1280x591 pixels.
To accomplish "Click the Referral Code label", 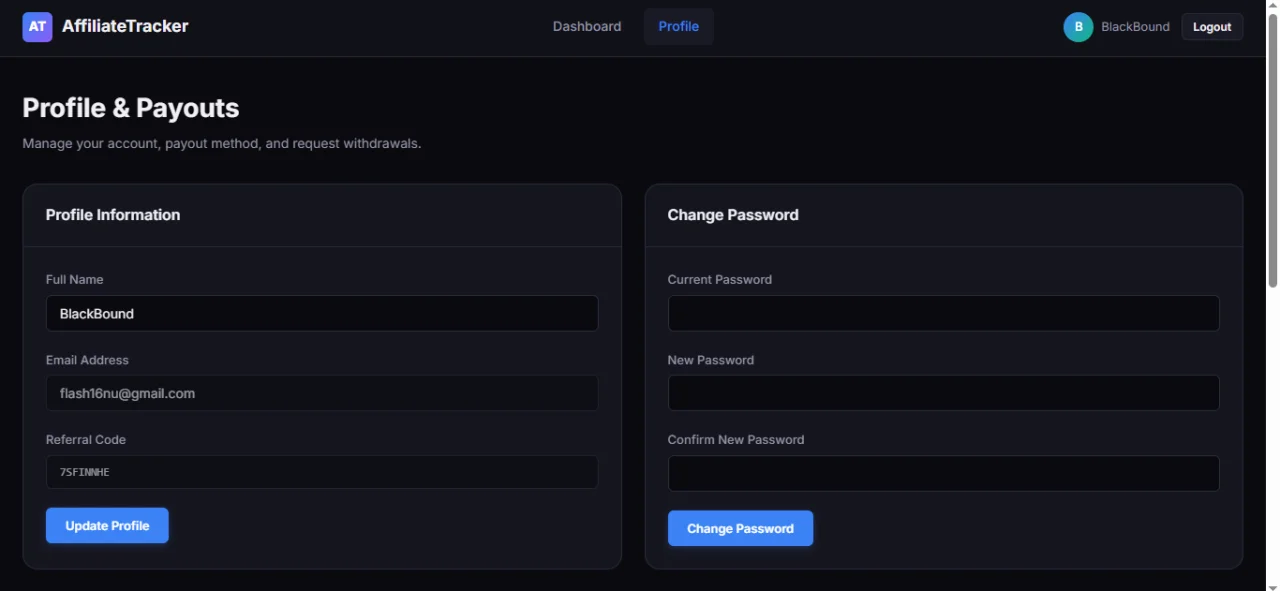I will point(86,440).
